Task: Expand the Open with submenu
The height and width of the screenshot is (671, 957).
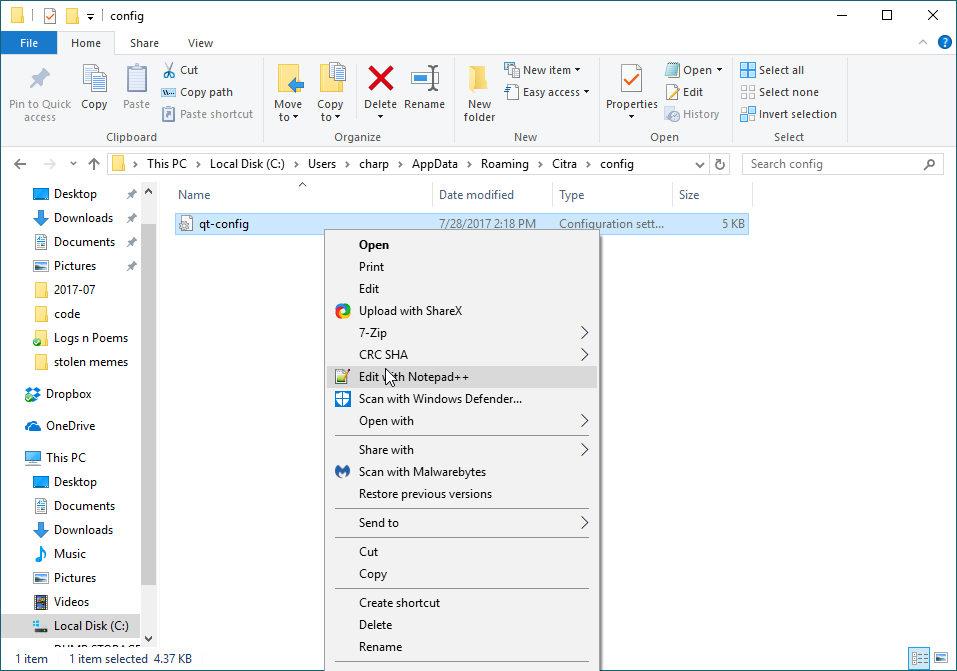Action: pyautogui.click(x=462, y=421)
